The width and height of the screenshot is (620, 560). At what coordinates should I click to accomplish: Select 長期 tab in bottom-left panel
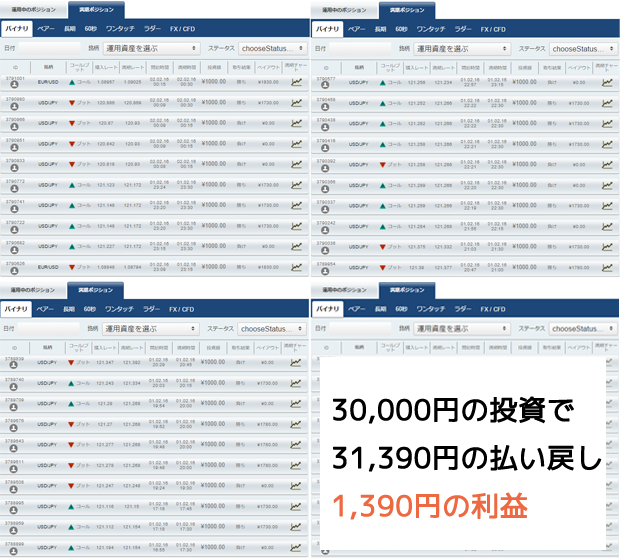[69, 309]
